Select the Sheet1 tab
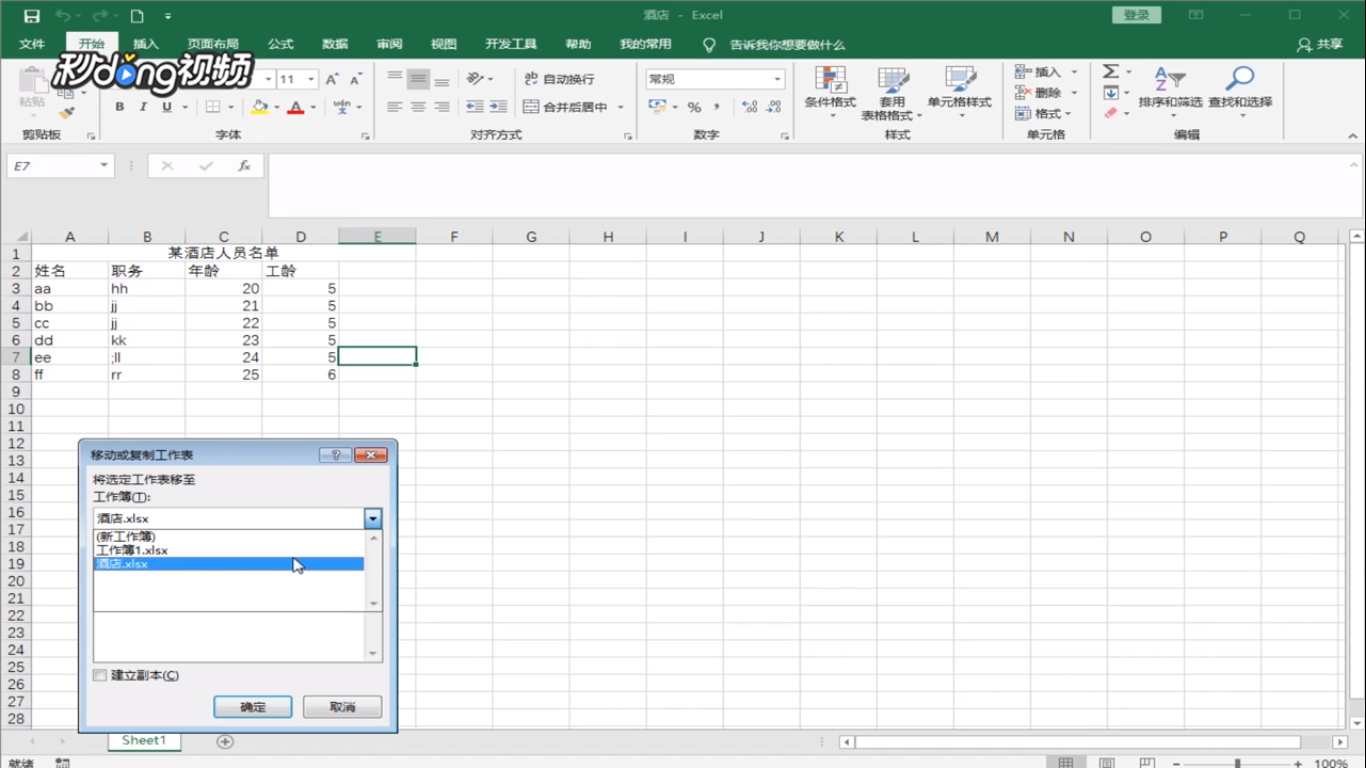Image resolution: width=1366 pixels, height=768 pixels. point(144,741)
